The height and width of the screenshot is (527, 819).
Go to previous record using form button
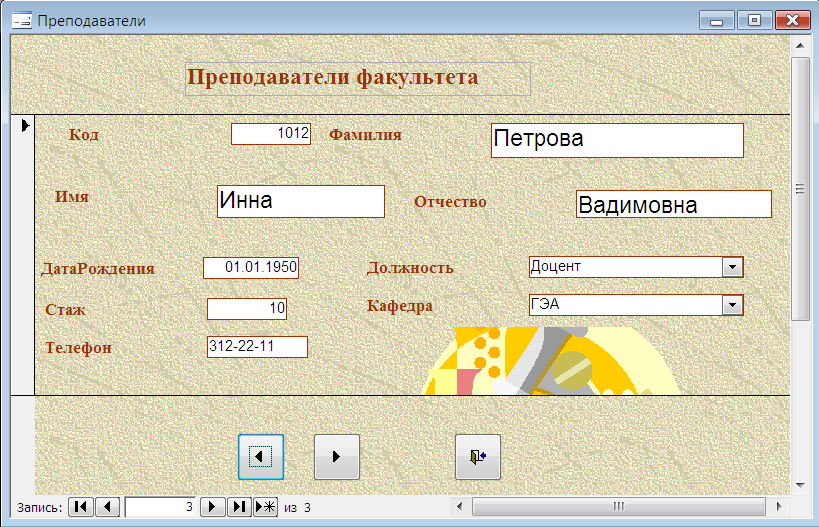tap(261, 456)
